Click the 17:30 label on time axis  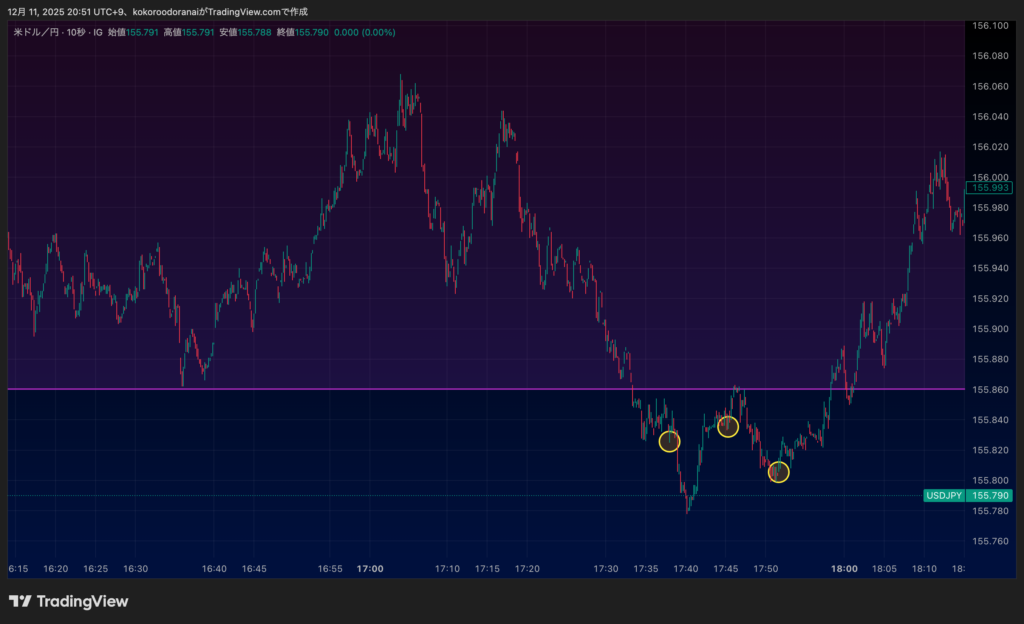click(x=605, y=568)
